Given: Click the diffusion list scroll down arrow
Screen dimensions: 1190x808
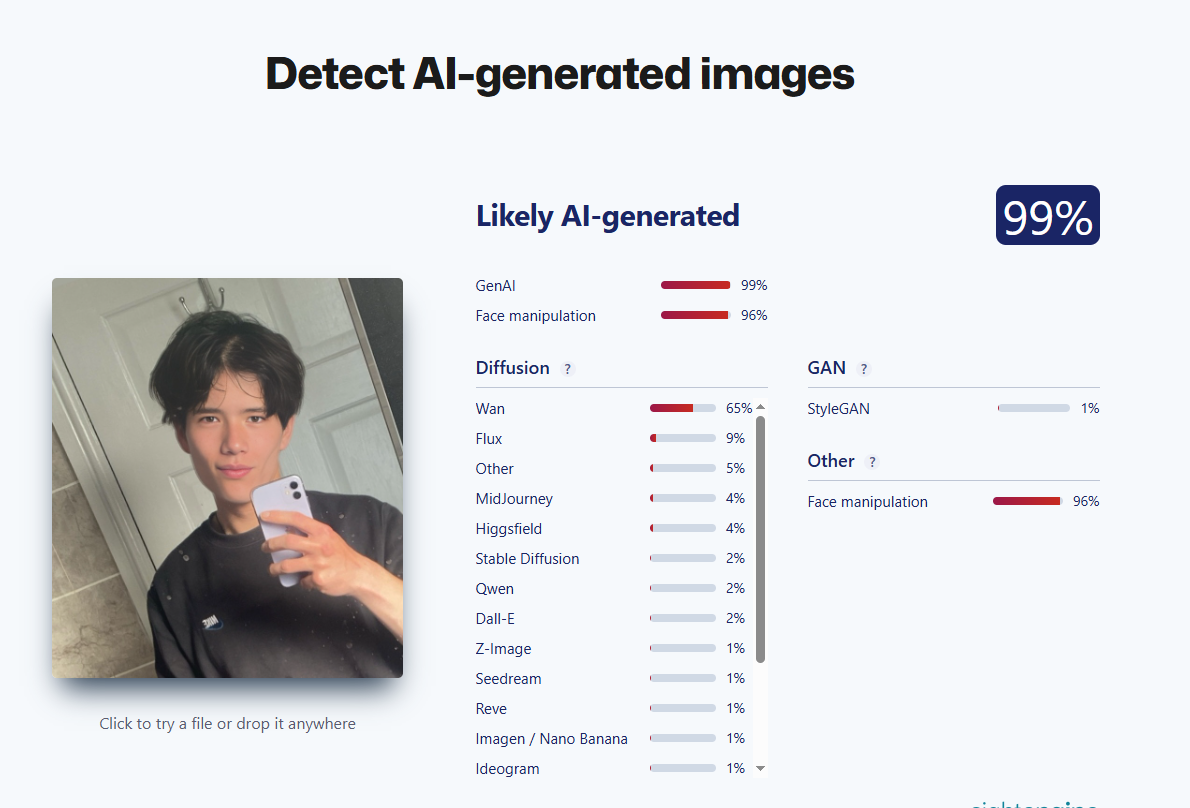Looking at the screenshot, I should 760,769.
